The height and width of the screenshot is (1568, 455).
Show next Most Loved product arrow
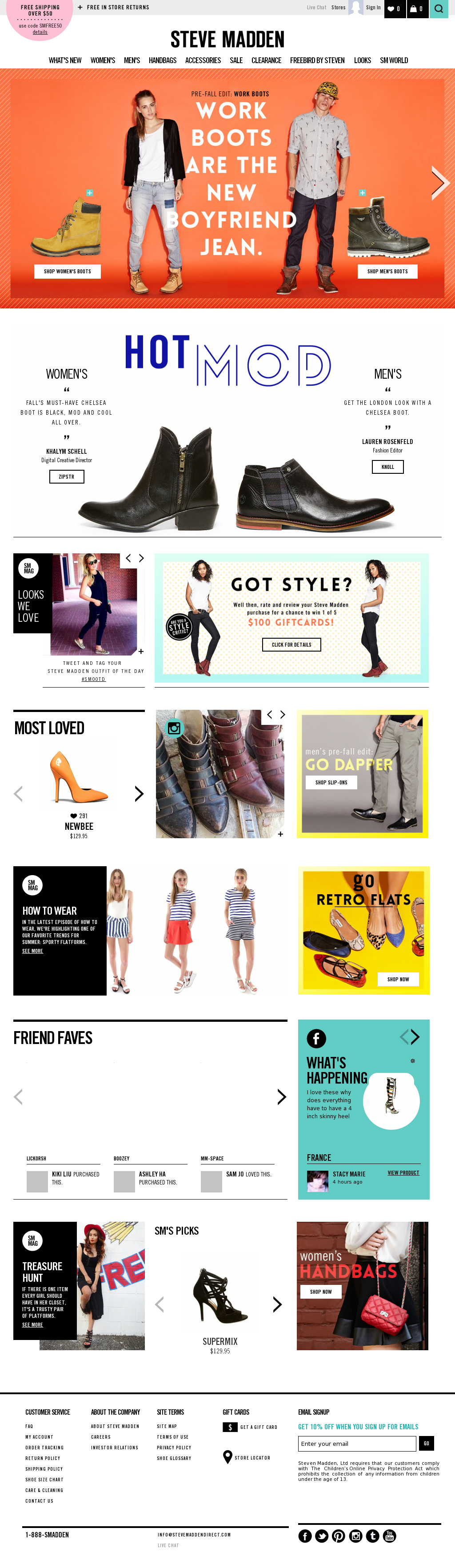[x=139, y=793]
